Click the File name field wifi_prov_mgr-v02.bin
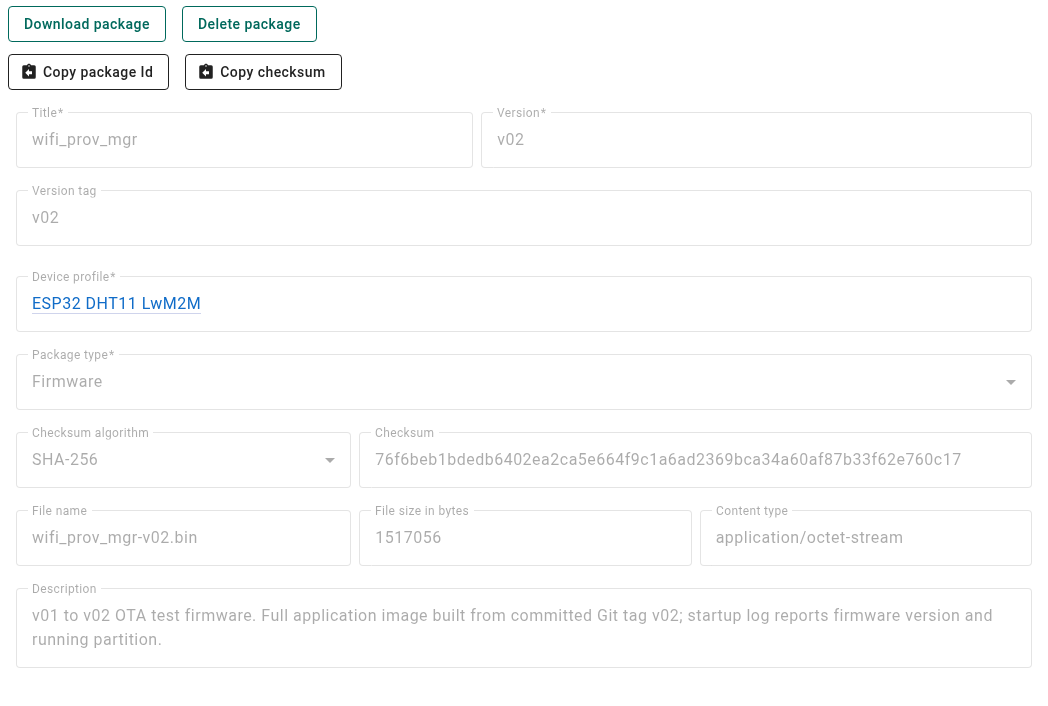The image size is (1048, 706). point(184,538)
